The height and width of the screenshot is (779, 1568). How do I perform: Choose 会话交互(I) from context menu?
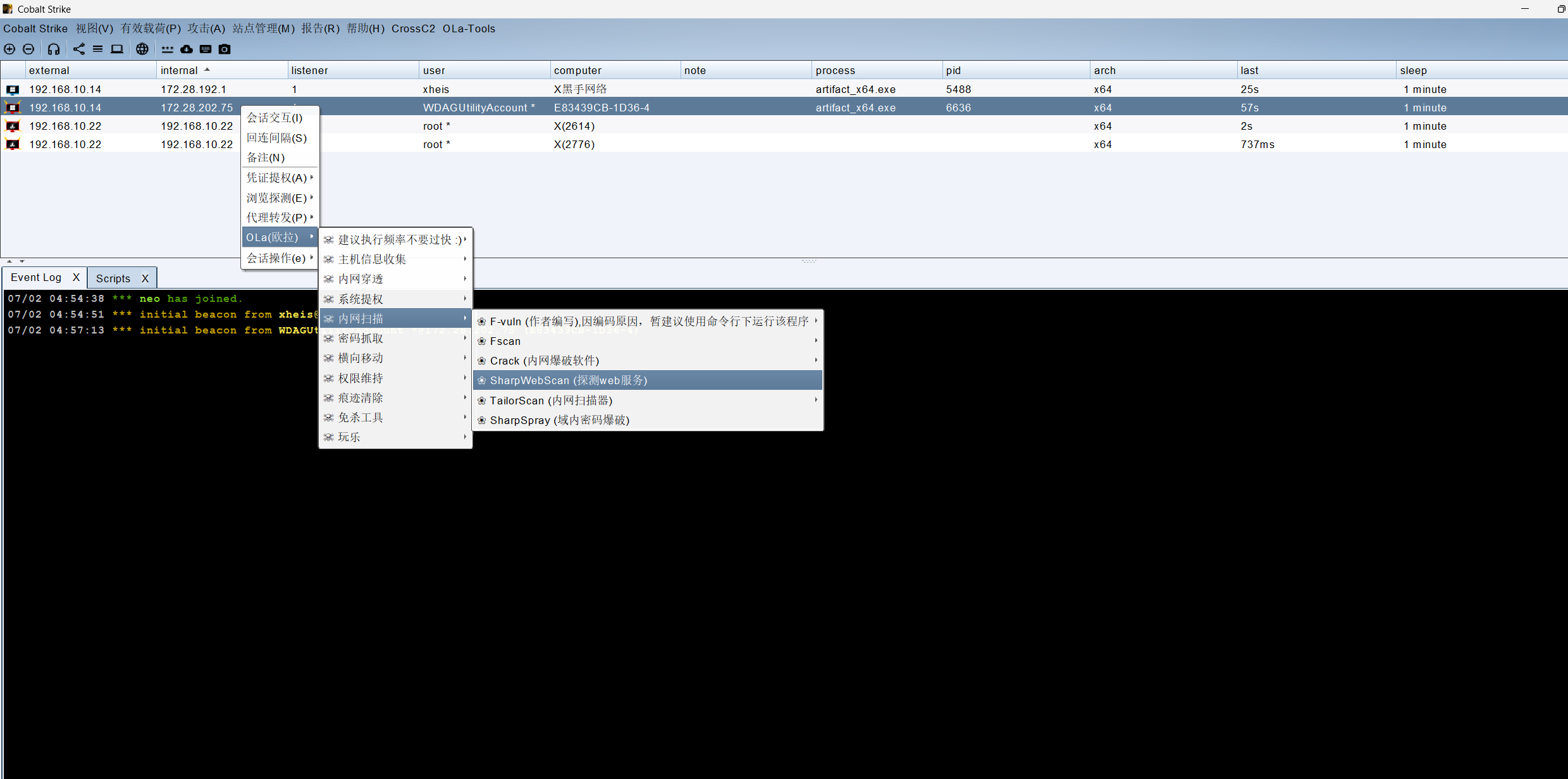[280, 118]
